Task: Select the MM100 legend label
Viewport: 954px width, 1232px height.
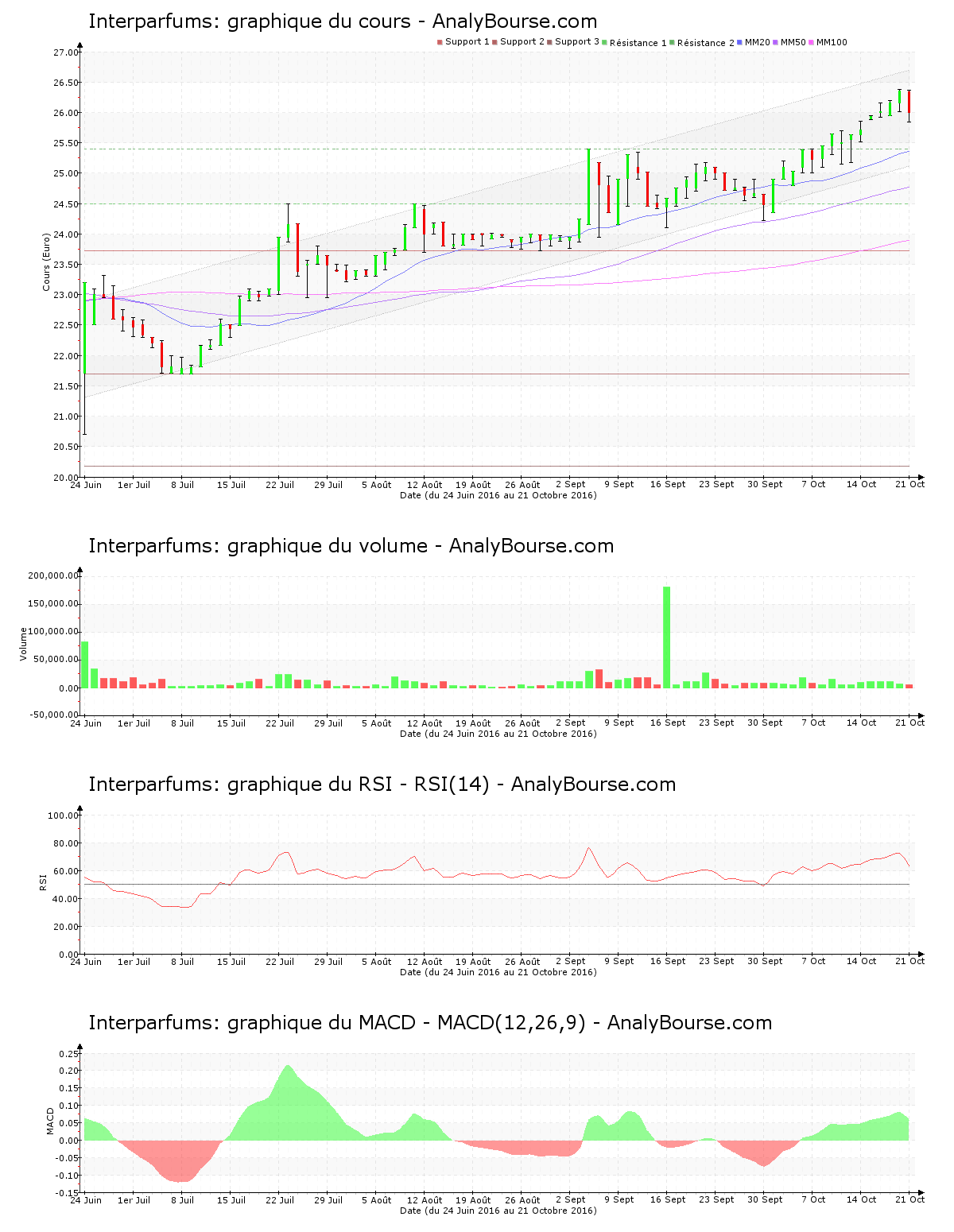Action: click(x=832, y=42)
